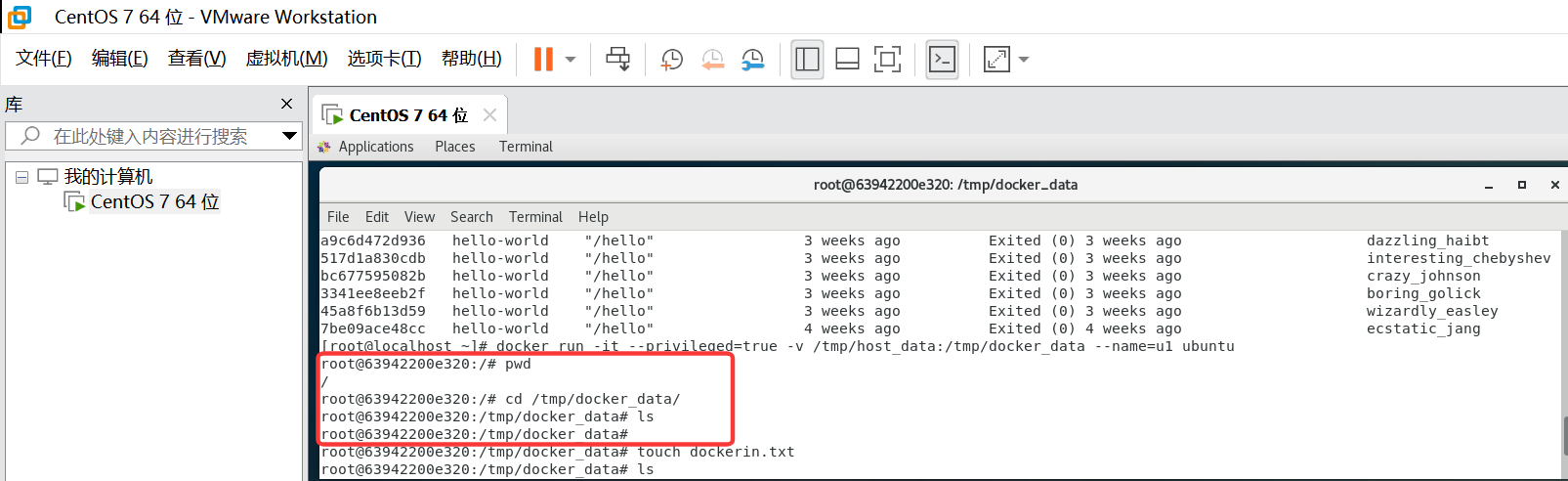1568x481 pixels.
Task: Close the 库 library panel
Action: [286, 104]
